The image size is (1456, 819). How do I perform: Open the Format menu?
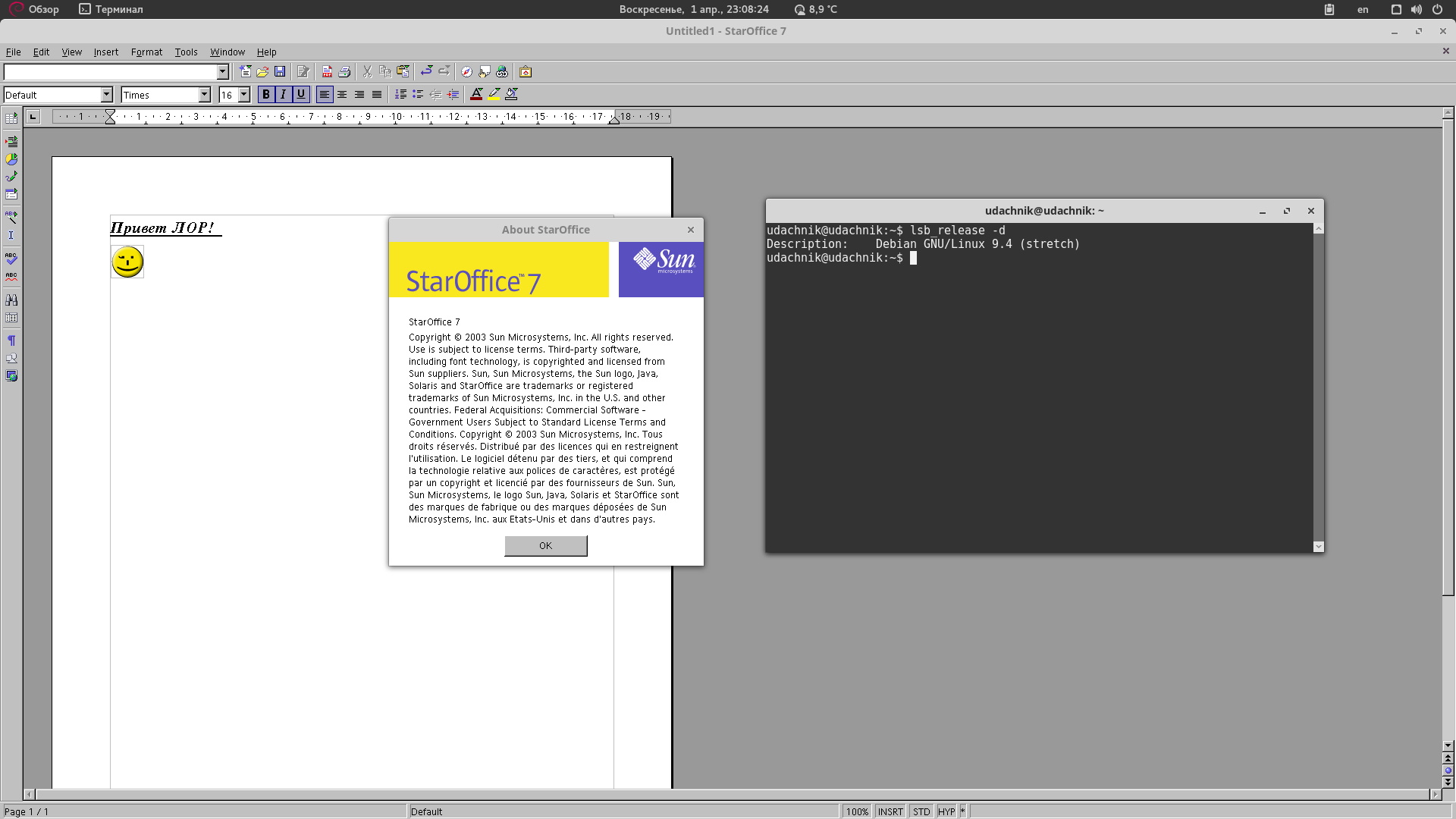(146, 52)
